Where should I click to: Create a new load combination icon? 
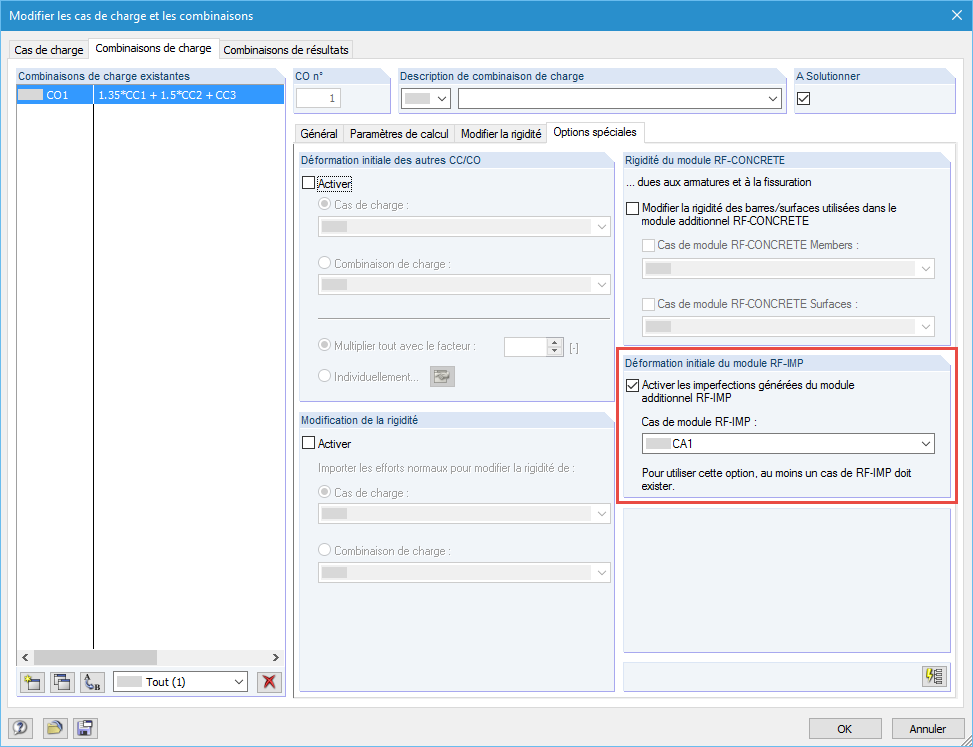click(x=32, y=682)
